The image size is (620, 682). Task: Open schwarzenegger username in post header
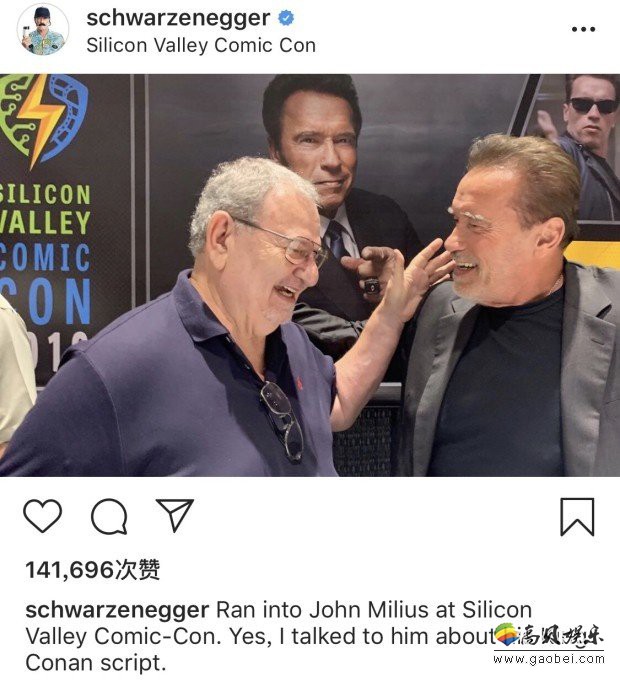(178, 18)
